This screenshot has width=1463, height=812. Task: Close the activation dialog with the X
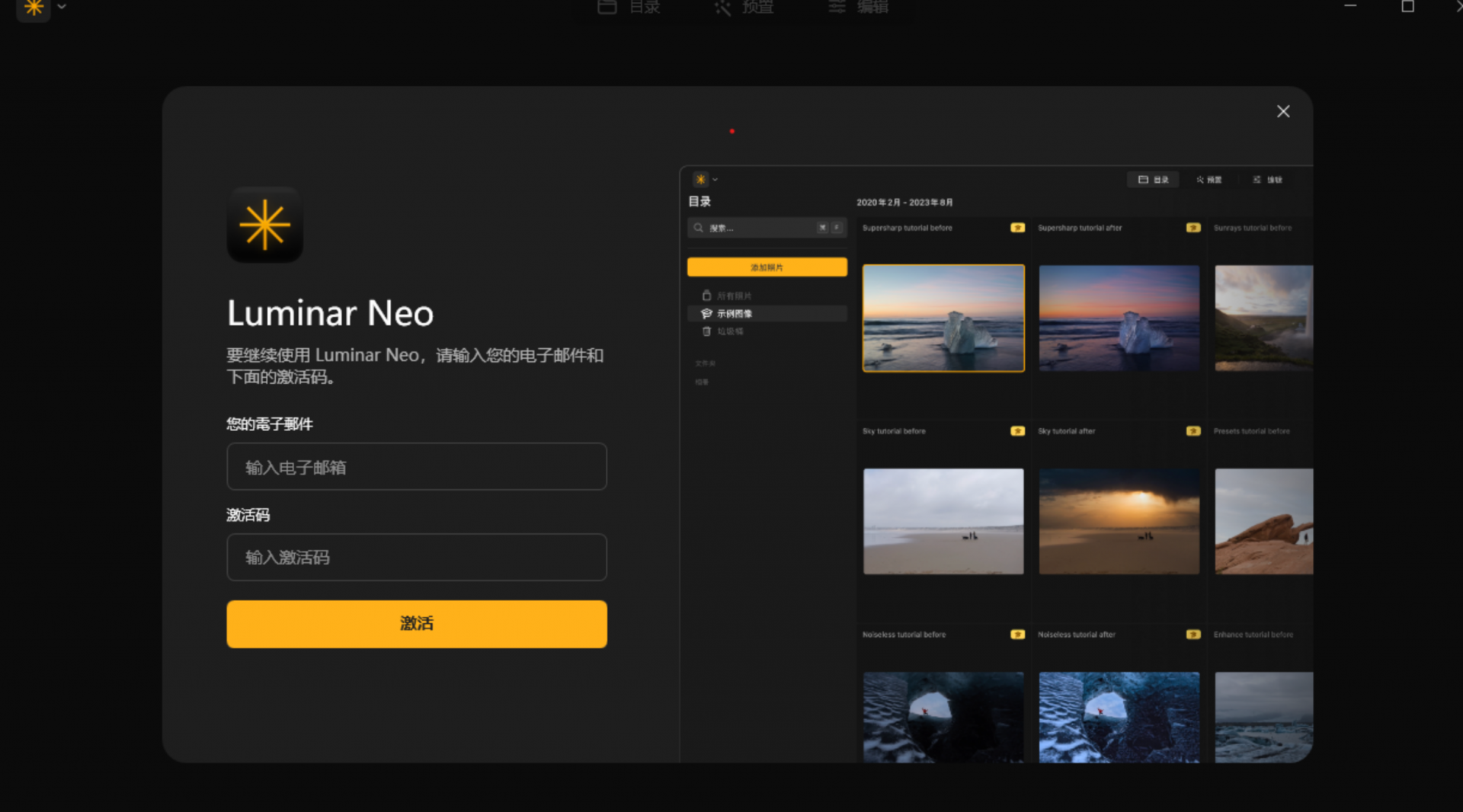click(1283, 111)
